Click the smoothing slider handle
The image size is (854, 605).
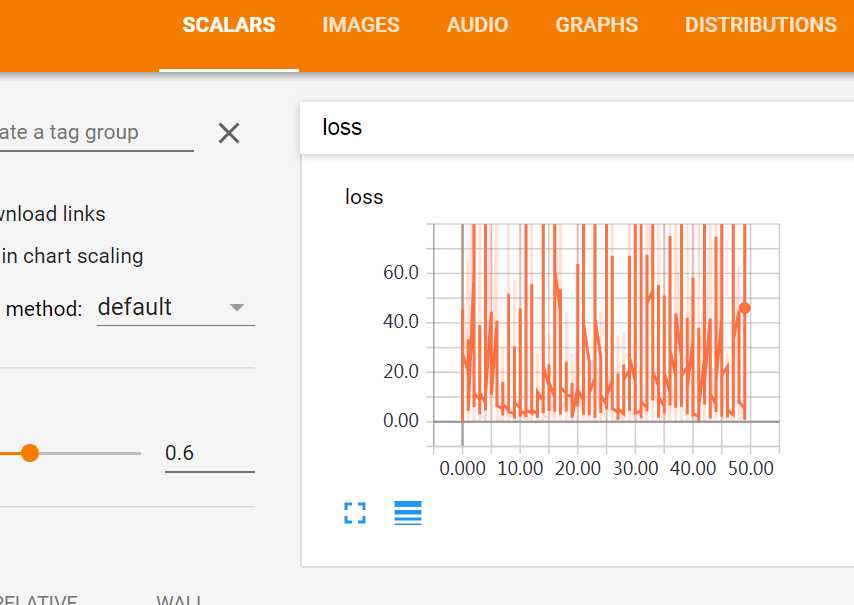pos(30,453)
